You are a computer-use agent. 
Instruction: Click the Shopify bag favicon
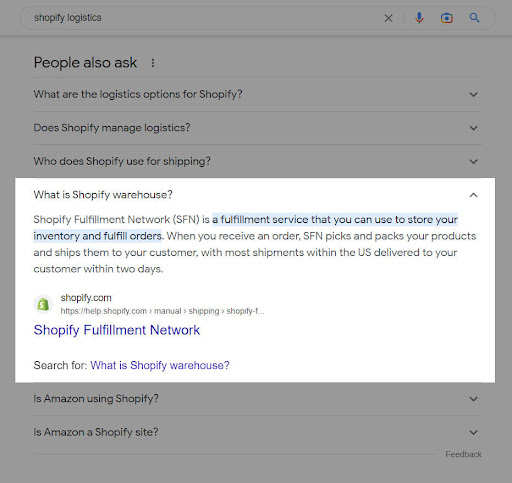point(43,304)
